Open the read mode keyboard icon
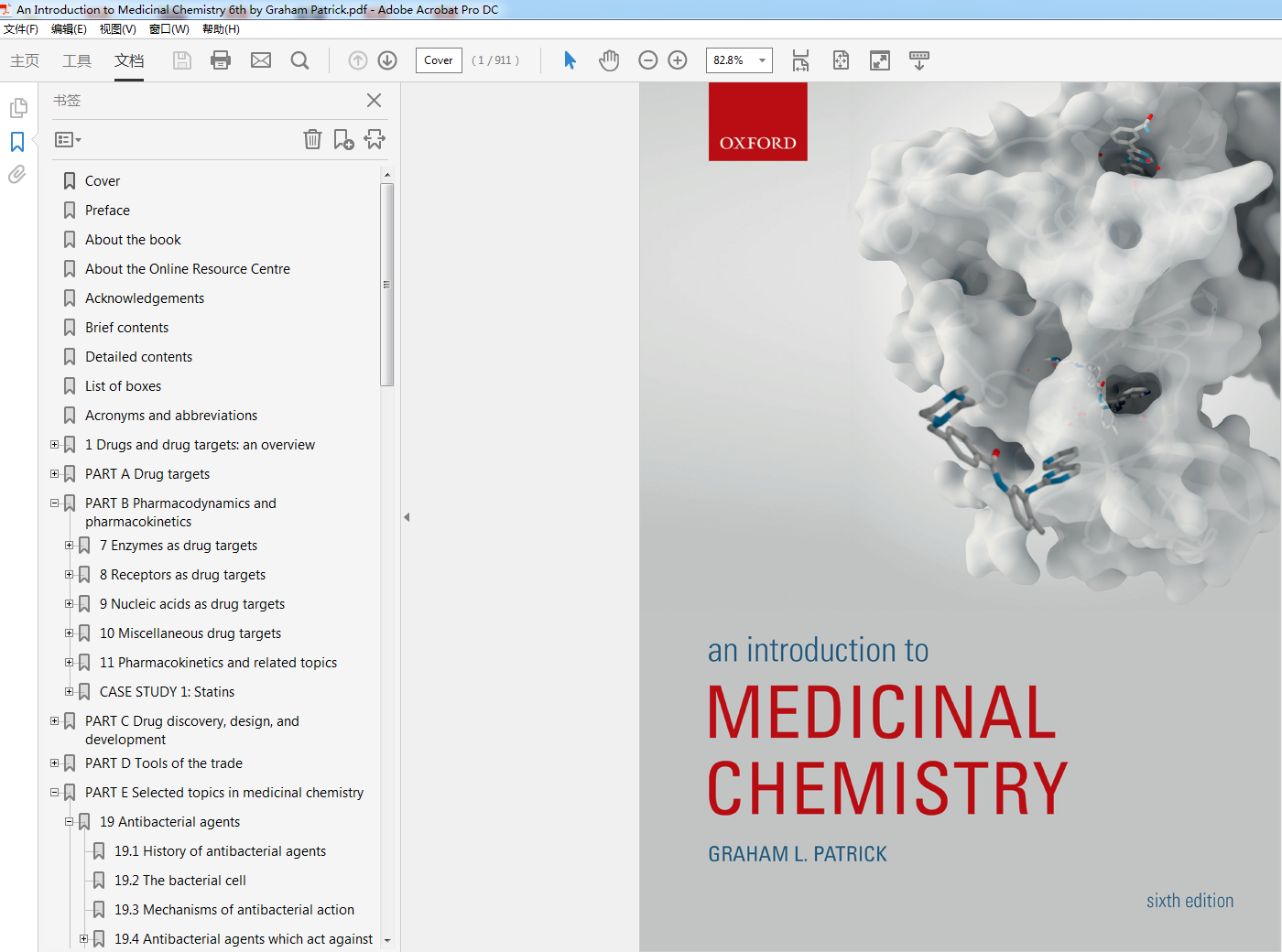1282x952 pixels. point(919,60)
